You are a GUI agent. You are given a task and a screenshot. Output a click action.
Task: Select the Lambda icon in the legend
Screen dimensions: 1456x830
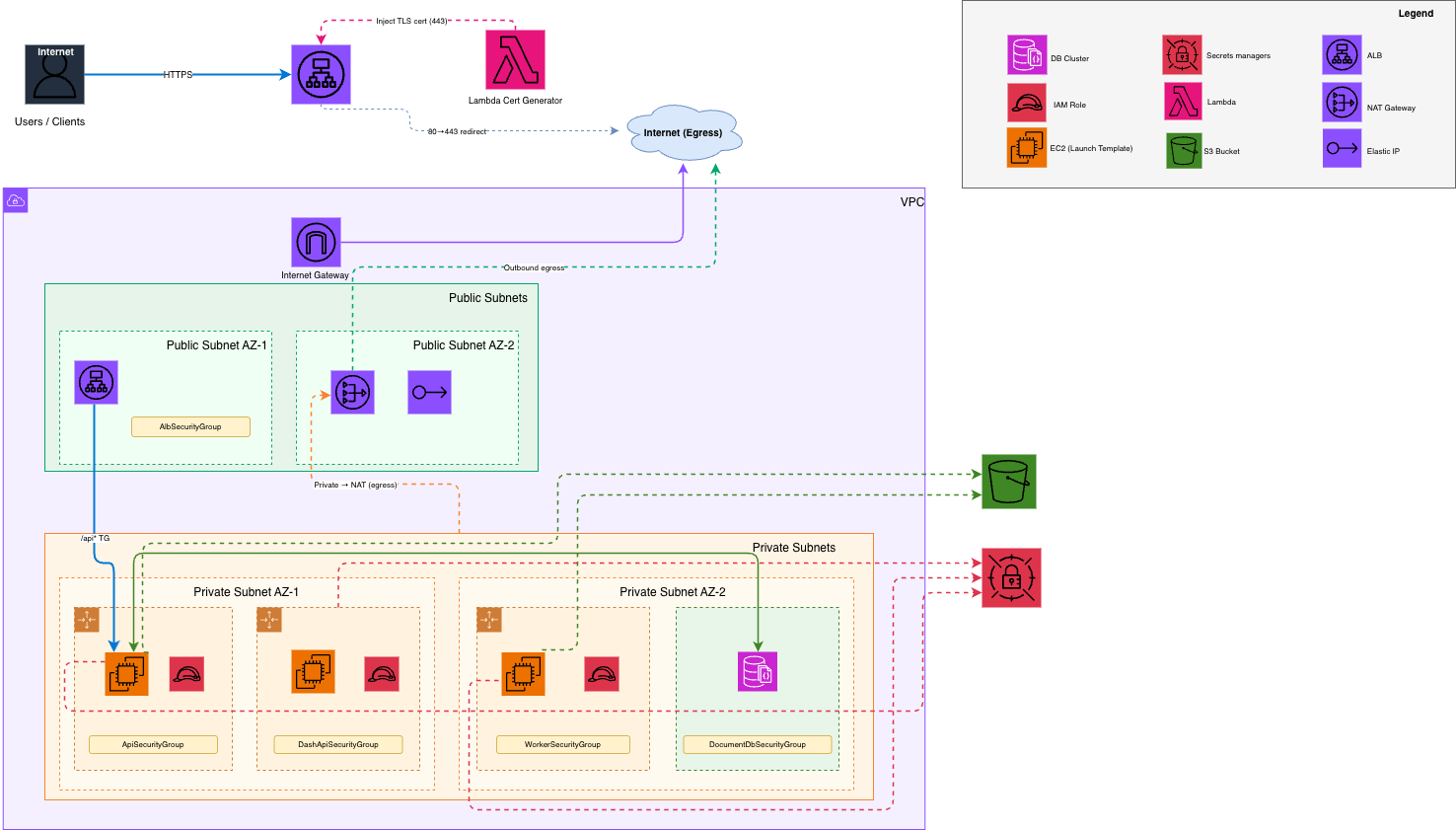click(x=1183, y=101)
